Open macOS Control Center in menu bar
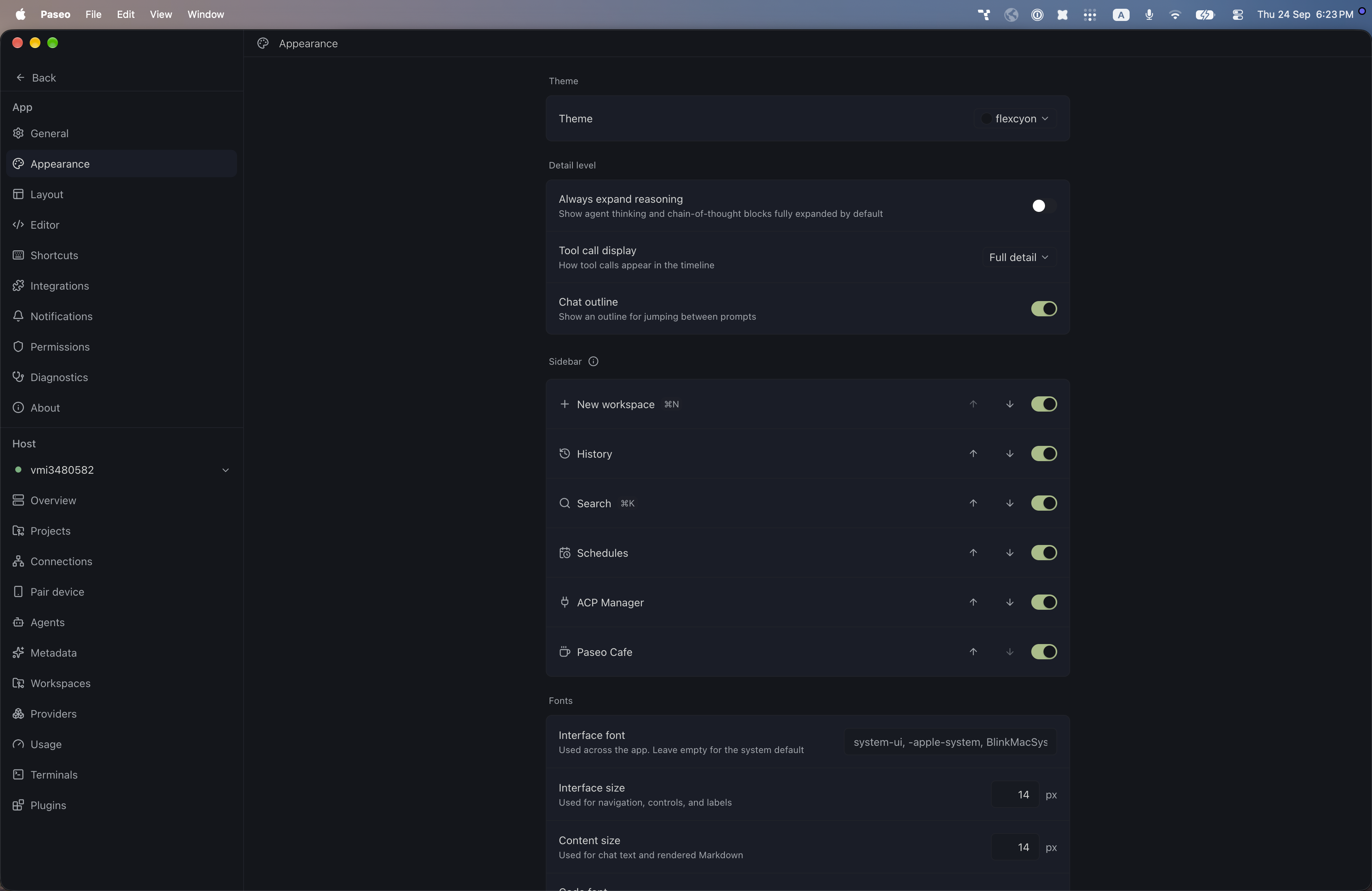The height and width of the screenshot is (891, 1372). 1237,14
